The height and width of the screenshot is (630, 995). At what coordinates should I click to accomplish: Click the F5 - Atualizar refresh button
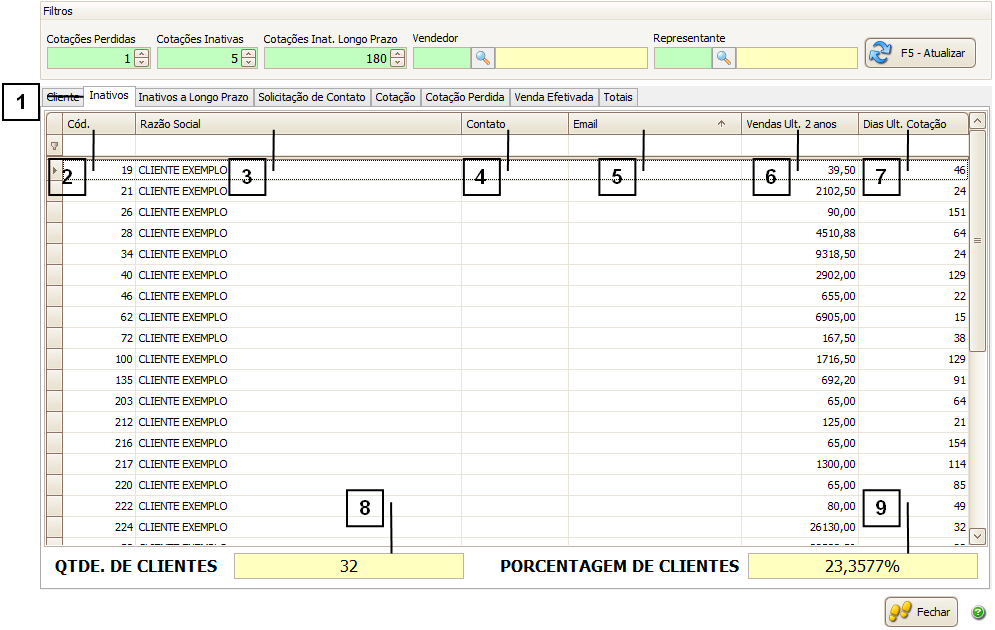920,53
